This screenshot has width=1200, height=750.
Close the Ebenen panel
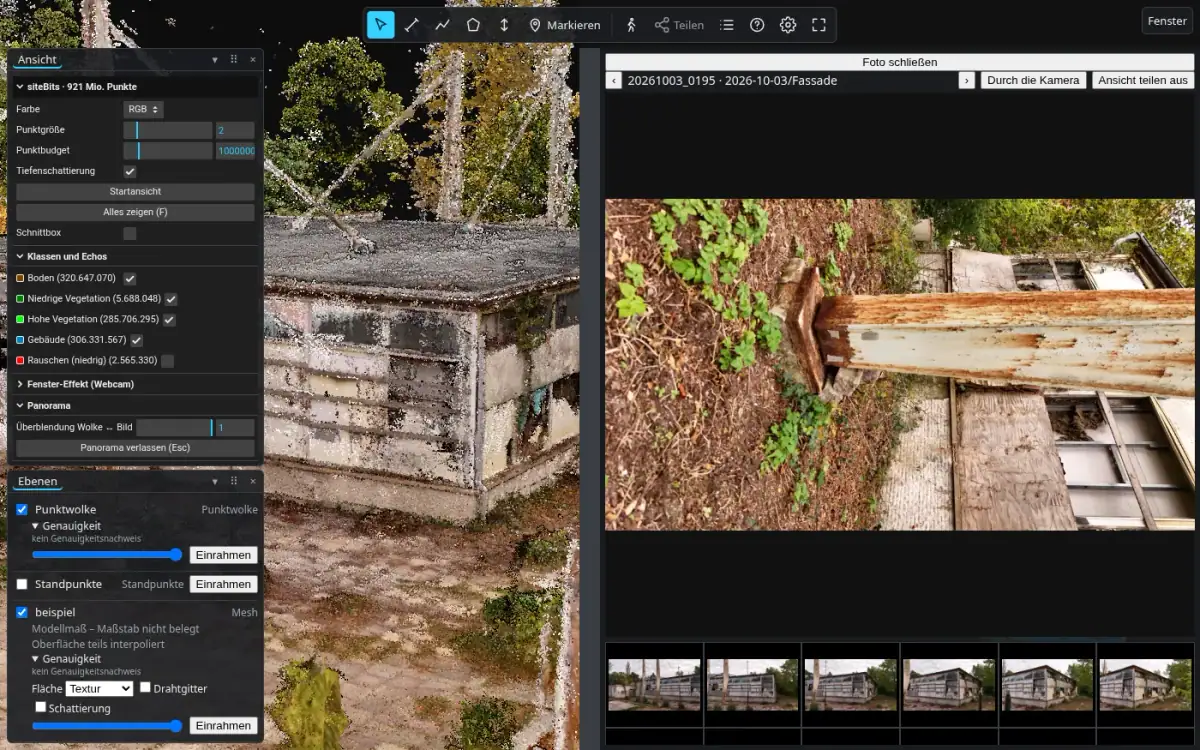[x=253, y=481]
